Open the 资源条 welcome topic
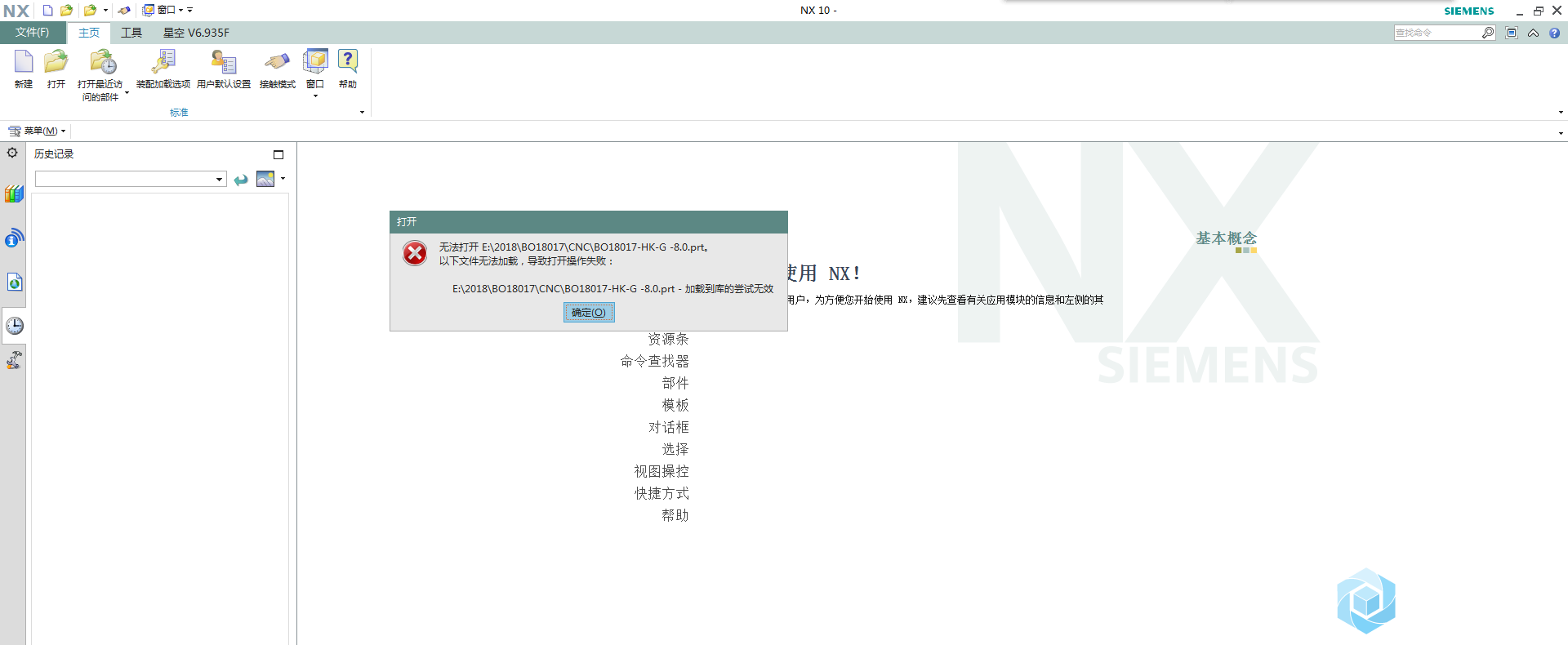Image resolution: width=1568 pixels, height=645 pixels. pyautogui.click(x=668, y=339)
